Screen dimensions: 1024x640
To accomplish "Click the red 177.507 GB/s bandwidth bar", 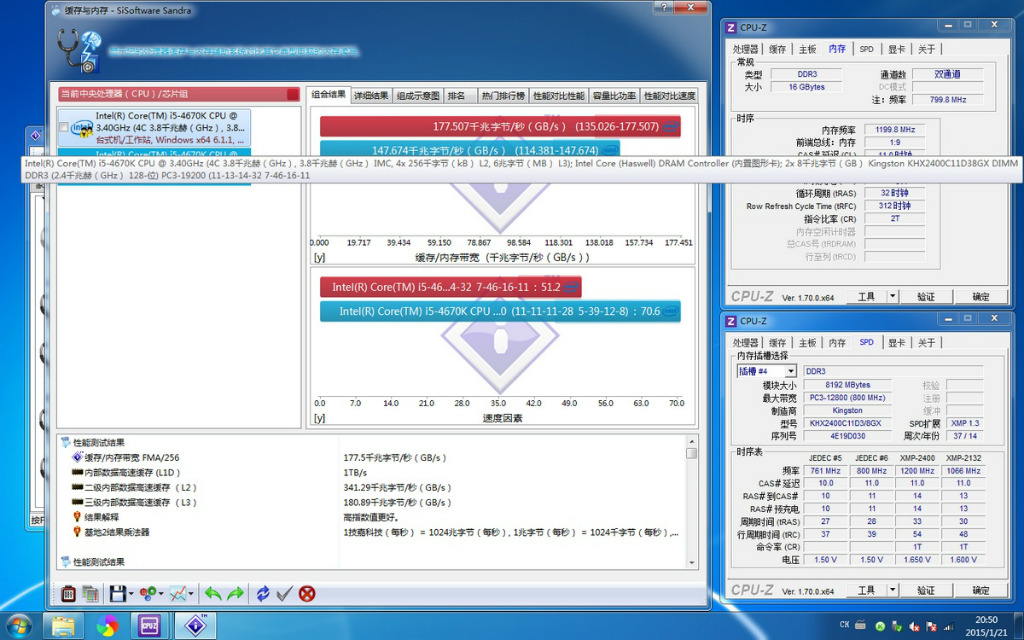I will [500, 126].
